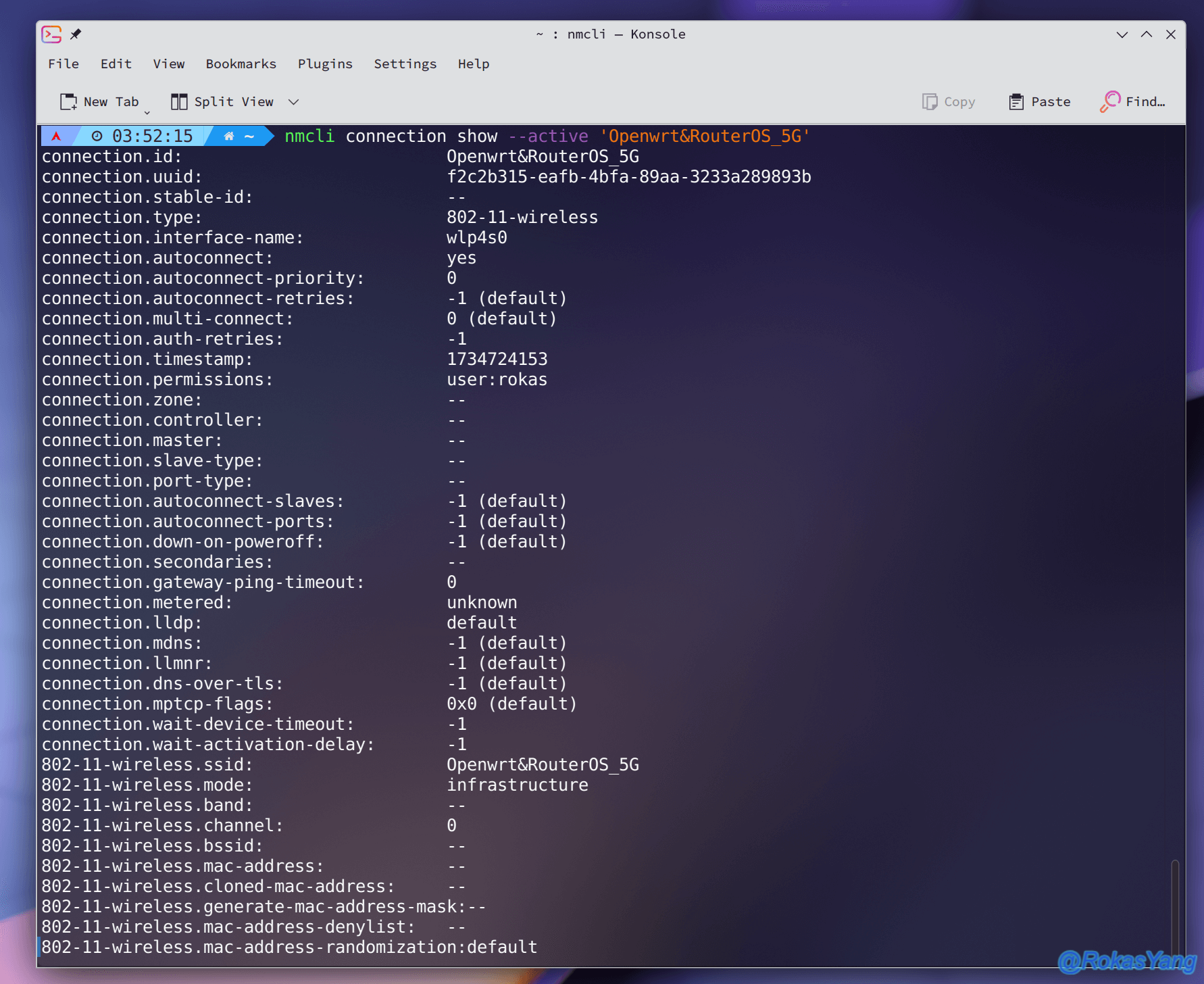Click the metered value 'unknown'
1204x984 pixels.
pyautogui.click(x=482, y=602)
